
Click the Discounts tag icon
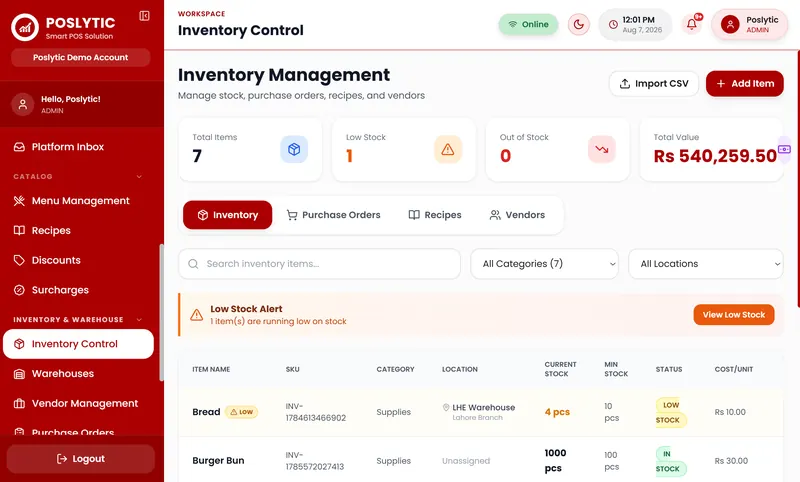(19, 260)
